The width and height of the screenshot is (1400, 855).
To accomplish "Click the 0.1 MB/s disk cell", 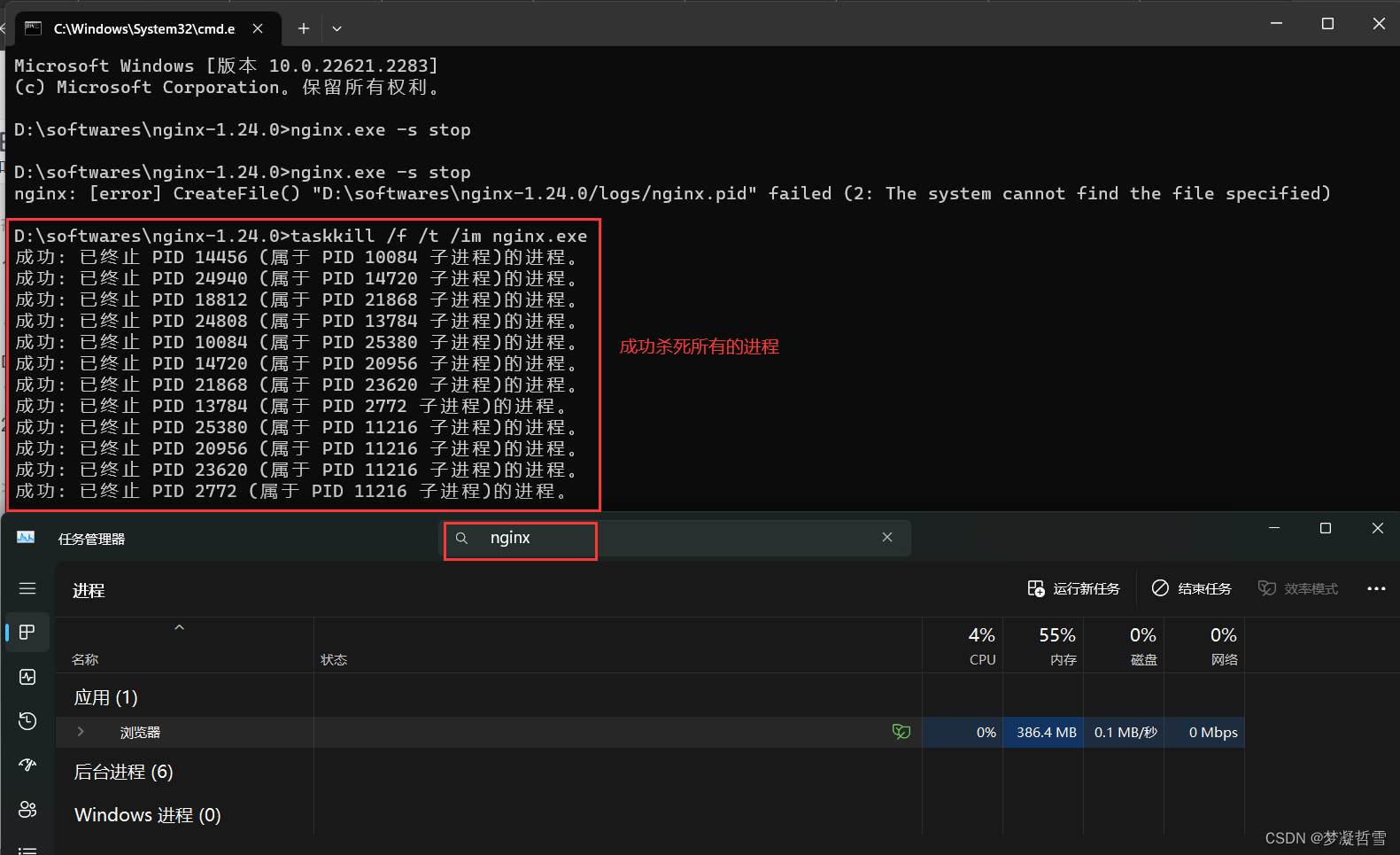I will (x=1124, y=732).
